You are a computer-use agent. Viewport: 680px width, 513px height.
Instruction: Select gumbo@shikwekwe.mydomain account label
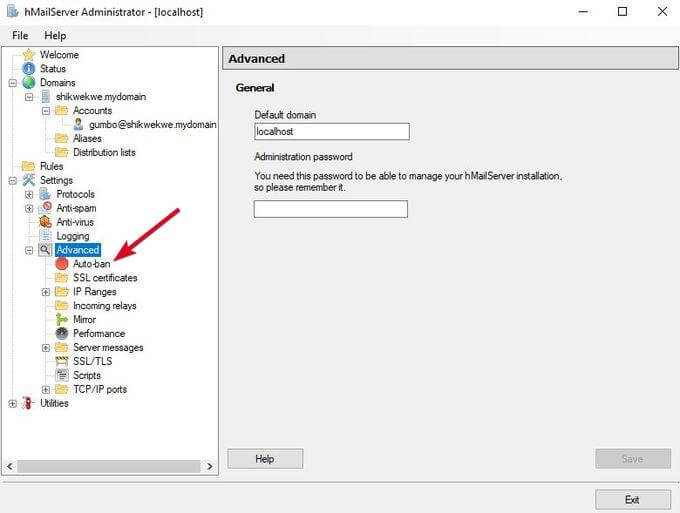click(153, 124)
